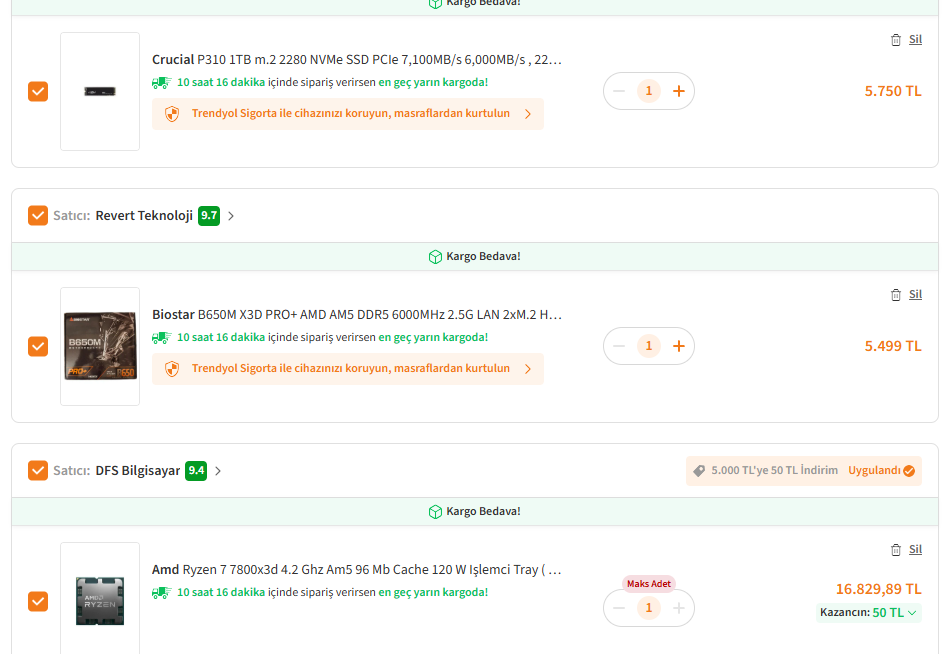Screen dimensions: 947x654
Task: Click box icon in Revert Teknoloji Kargo Bedava bar
Action: point(435,257)
